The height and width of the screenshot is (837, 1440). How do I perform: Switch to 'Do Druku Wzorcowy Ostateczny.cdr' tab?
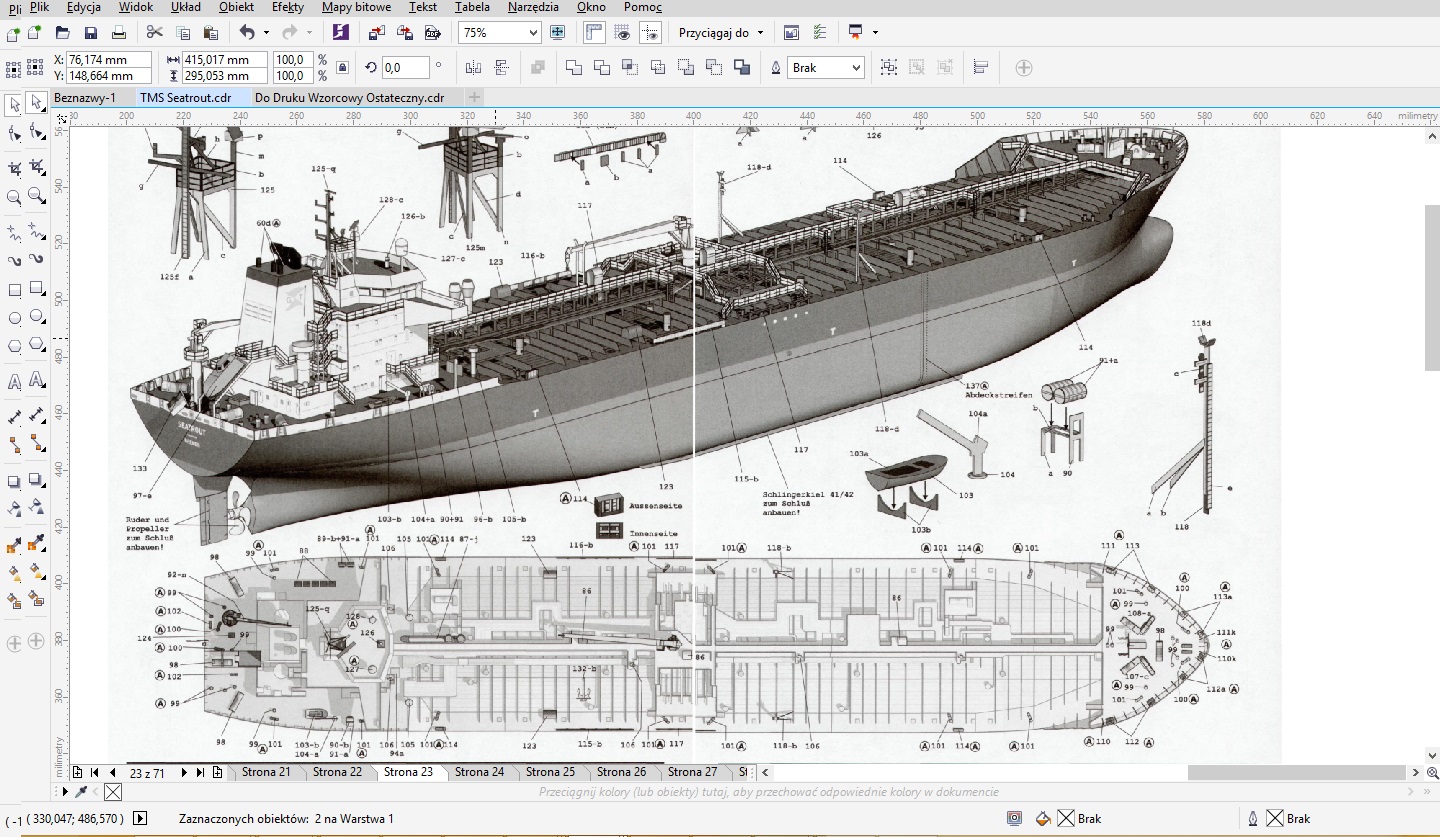click(349, 97)
